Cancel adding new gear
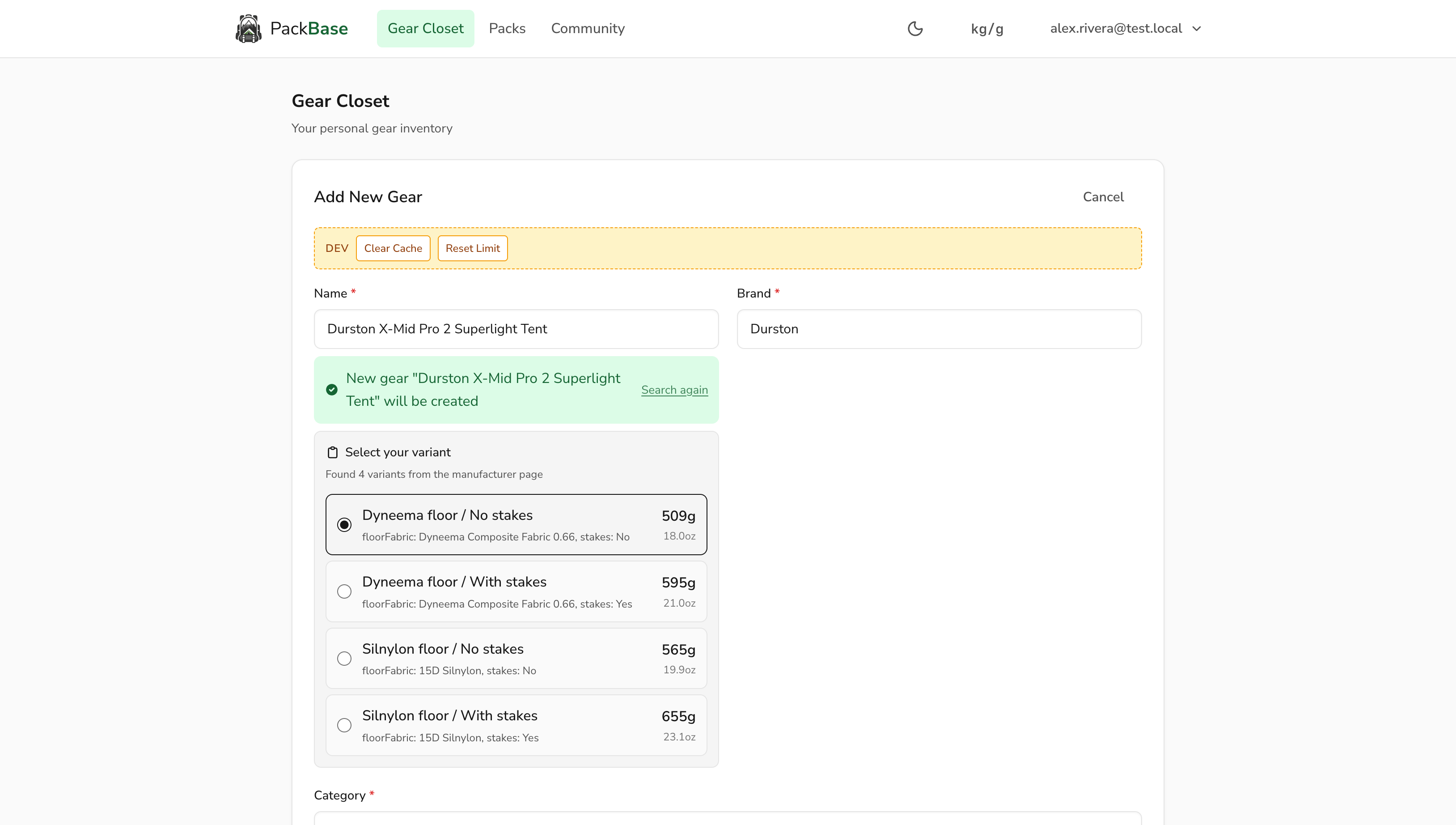This screenshot has height=825, width=1456. click(x=1103, y=196)
